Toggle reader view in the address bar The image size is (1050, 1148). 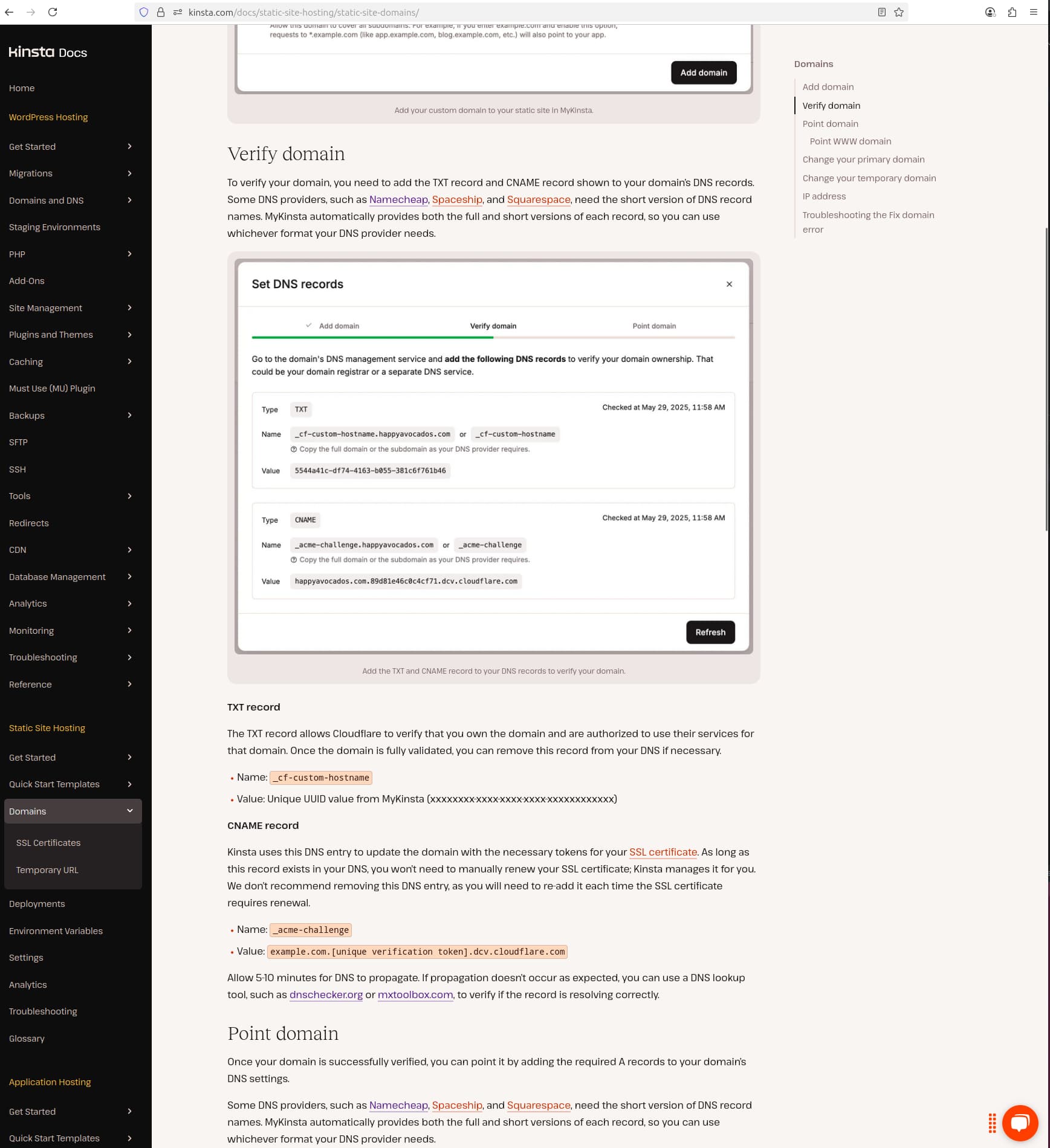point(882,12)
